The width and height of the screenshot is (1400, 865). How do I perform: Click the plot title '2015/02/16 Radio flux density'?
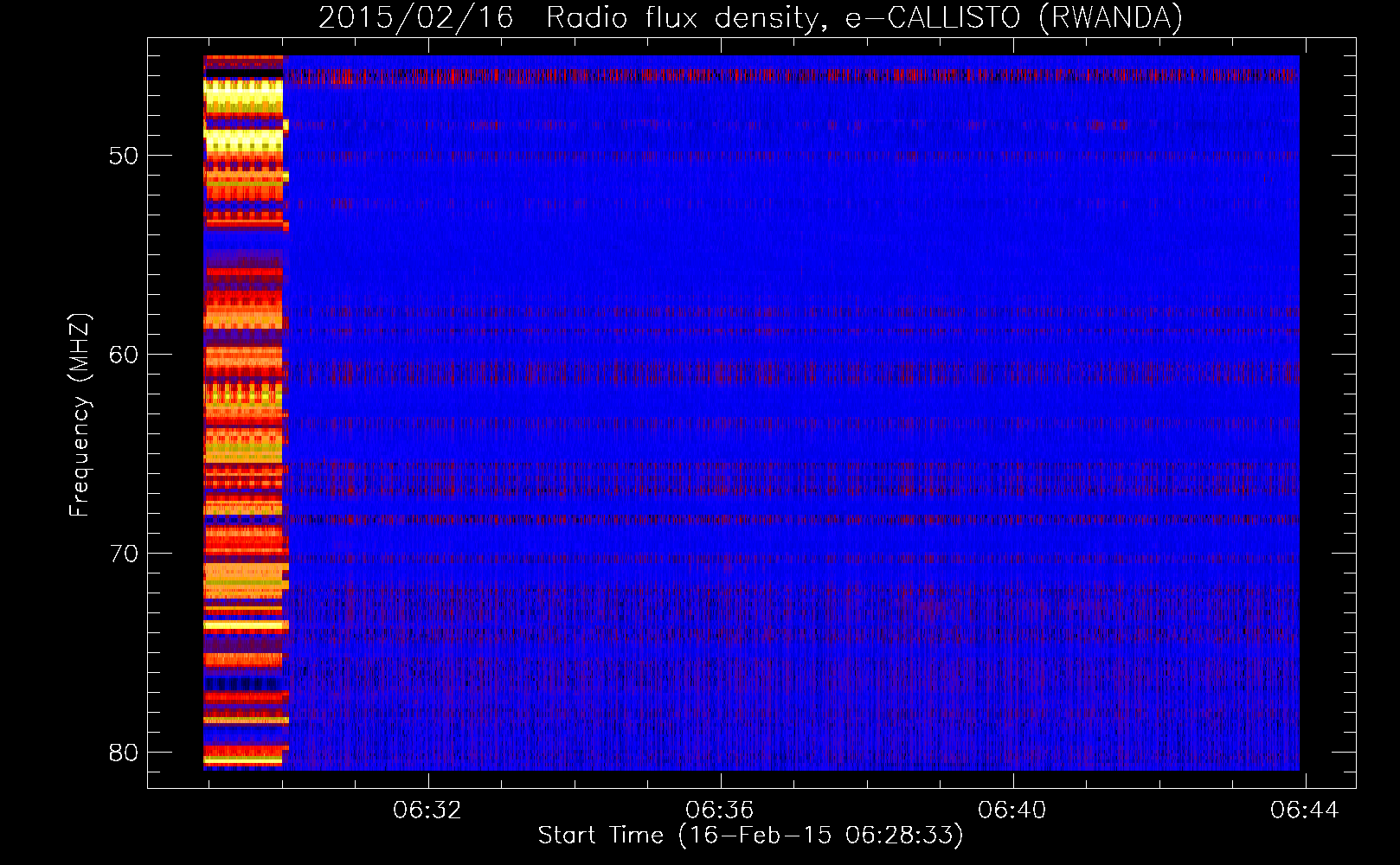[x=750, y=18]
